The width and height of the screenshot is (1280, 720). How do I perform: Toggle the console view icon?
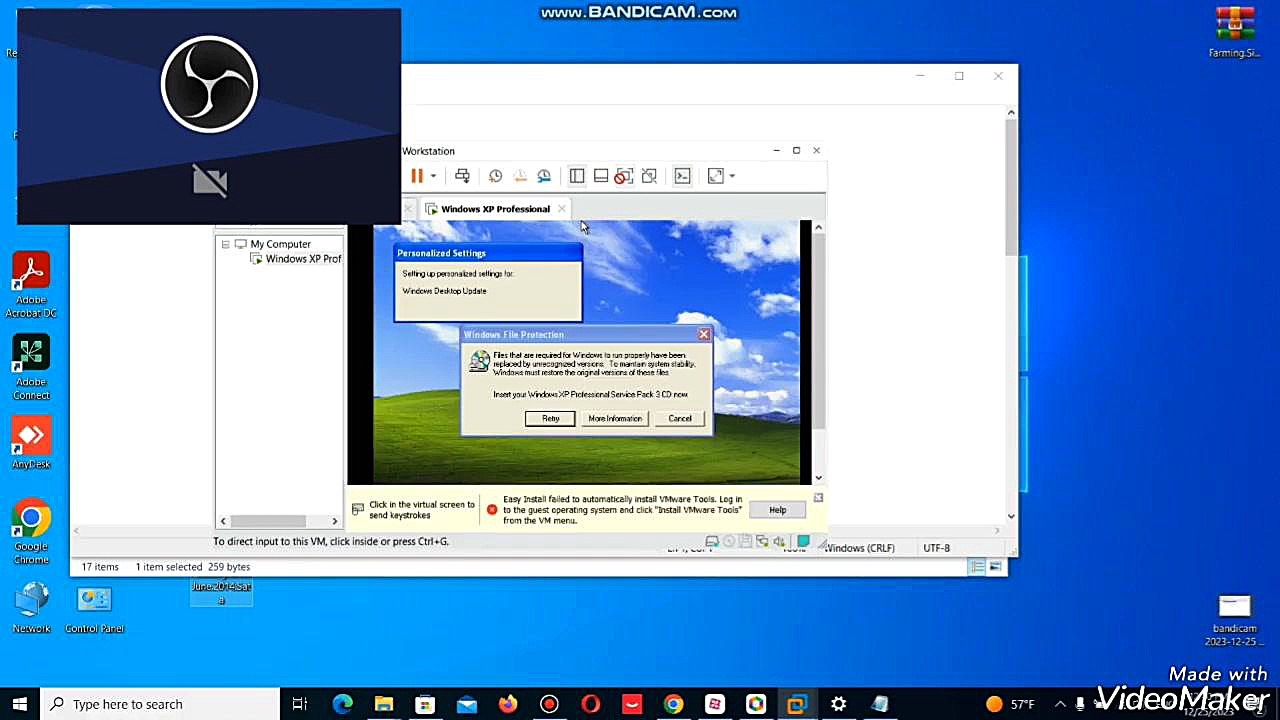682,176
